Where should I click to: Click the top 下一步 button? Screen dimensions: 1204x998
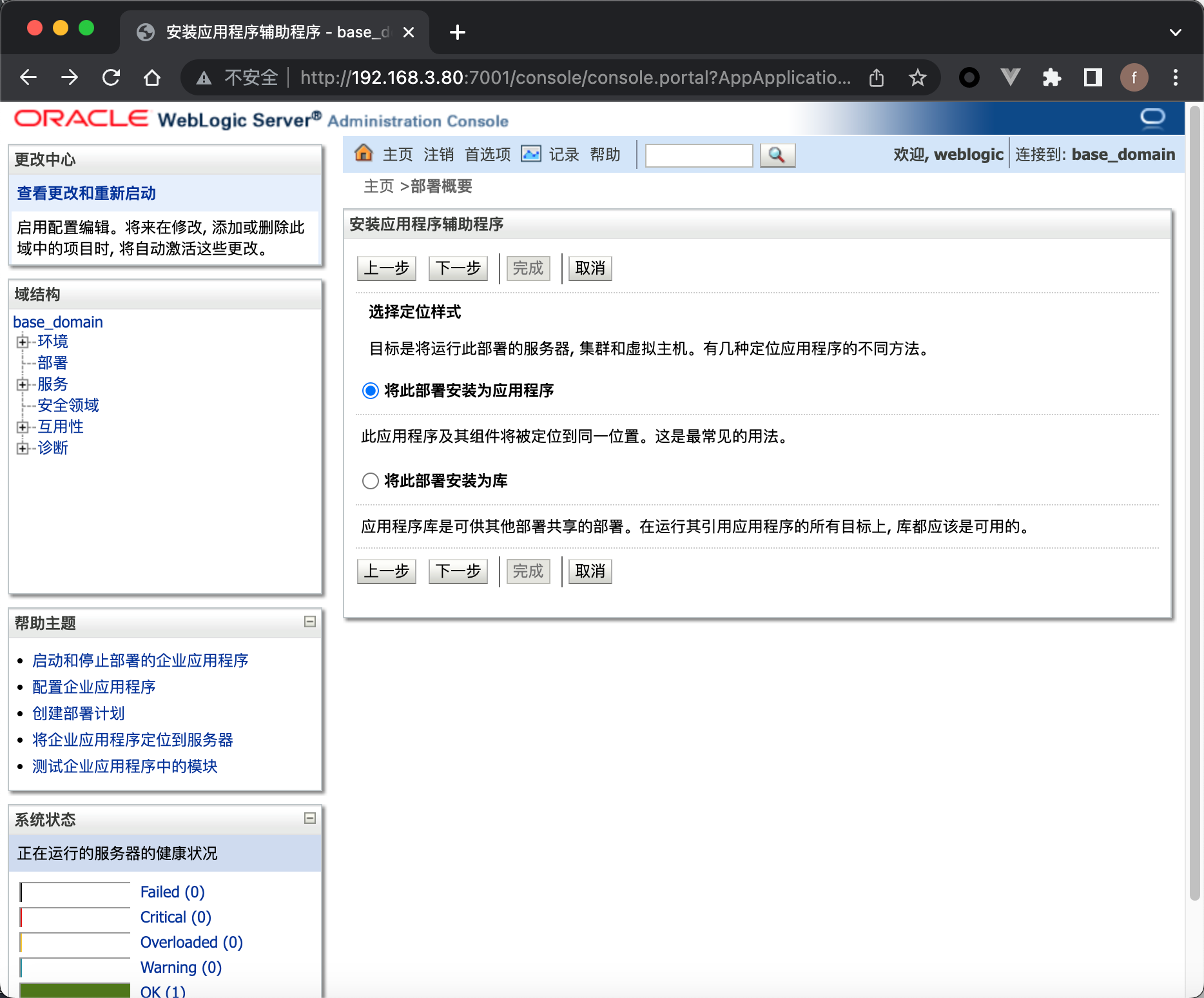pyautogui.click(x=458, y=268)
